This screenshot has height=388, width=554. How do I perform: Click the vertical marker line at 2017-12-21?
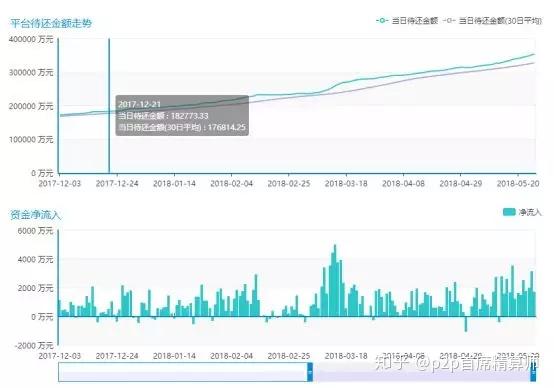(109, 106)
